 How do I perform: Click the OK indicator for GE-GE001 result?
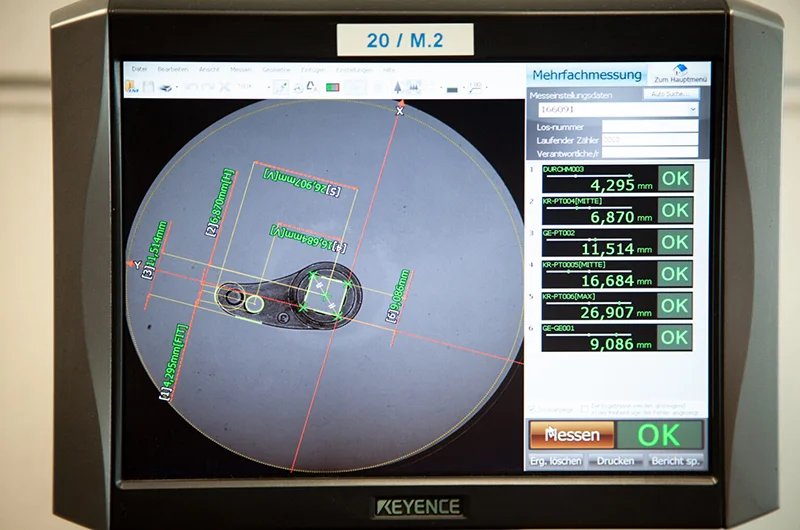tap(675, 337)
